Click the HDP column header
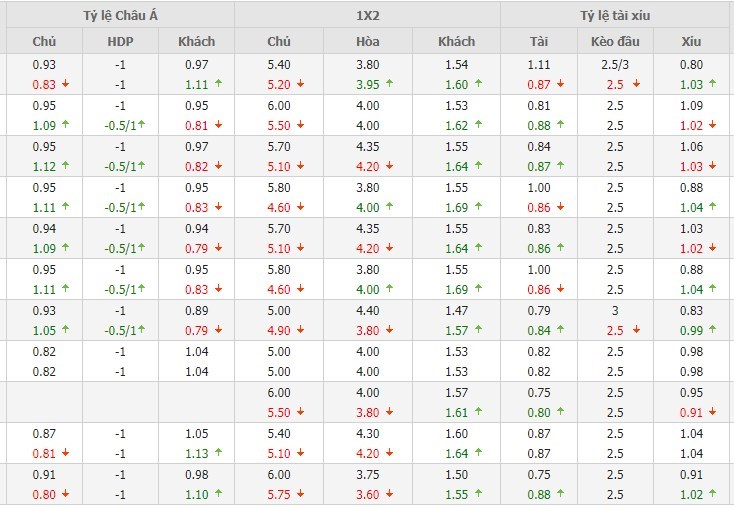This screenshot has height=507, width=734. (x=120, y=42)
